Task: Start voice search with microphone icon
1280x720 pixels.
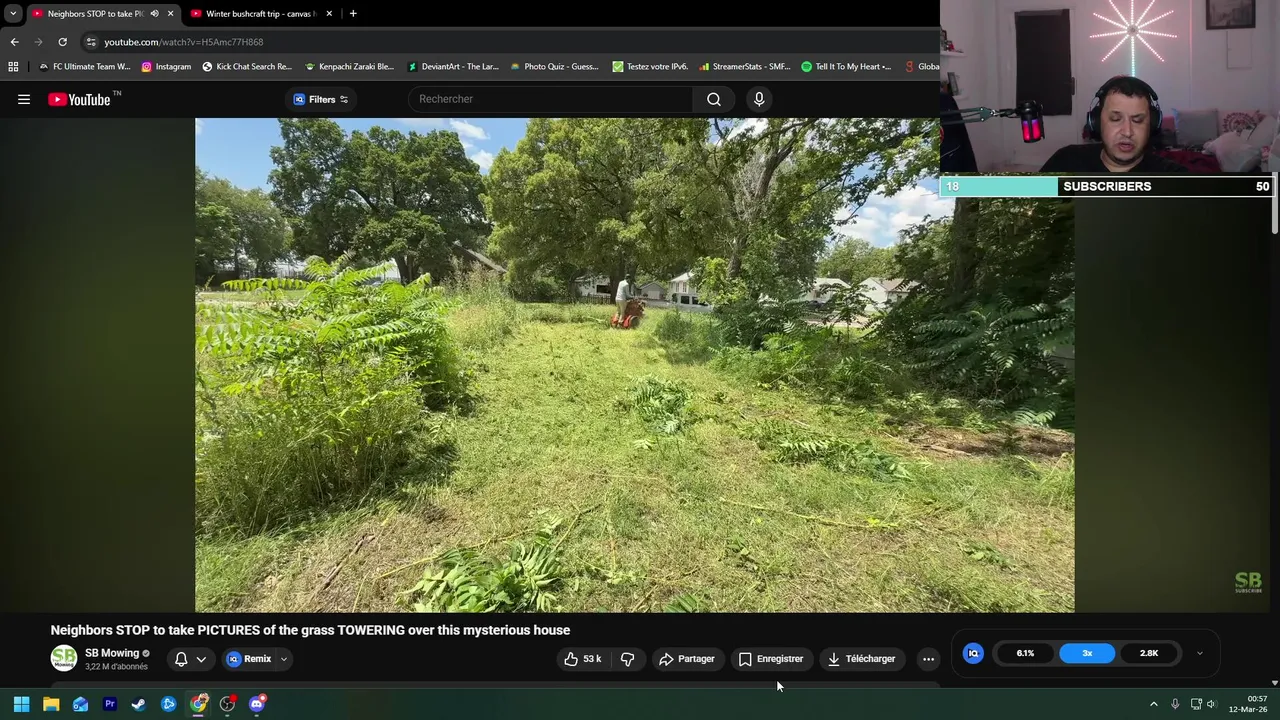Action: (759, 99)
